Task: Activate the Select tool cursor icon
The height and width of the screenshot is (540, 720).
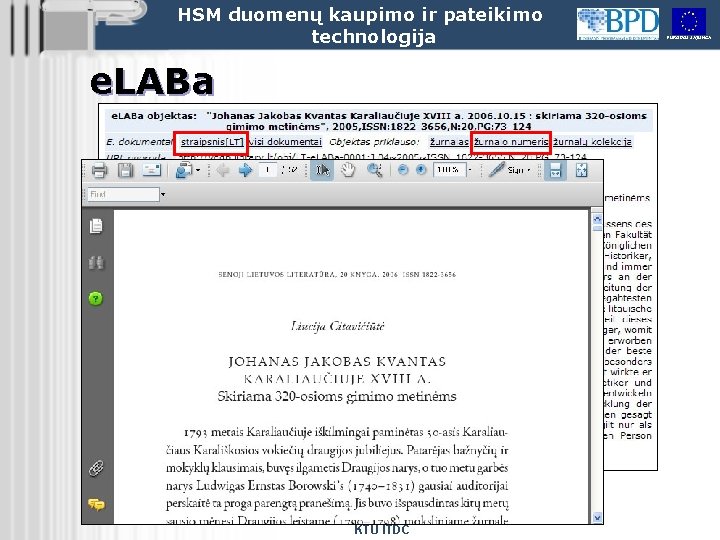Action: [x=322, y=170]
